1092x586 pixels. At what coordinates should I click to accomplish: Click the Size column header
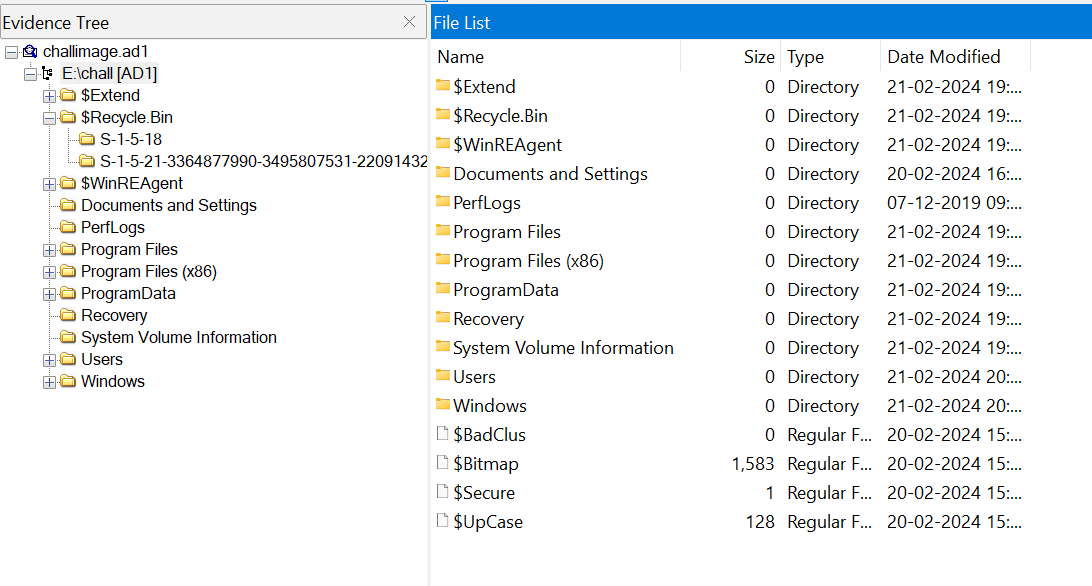[758, 57]
